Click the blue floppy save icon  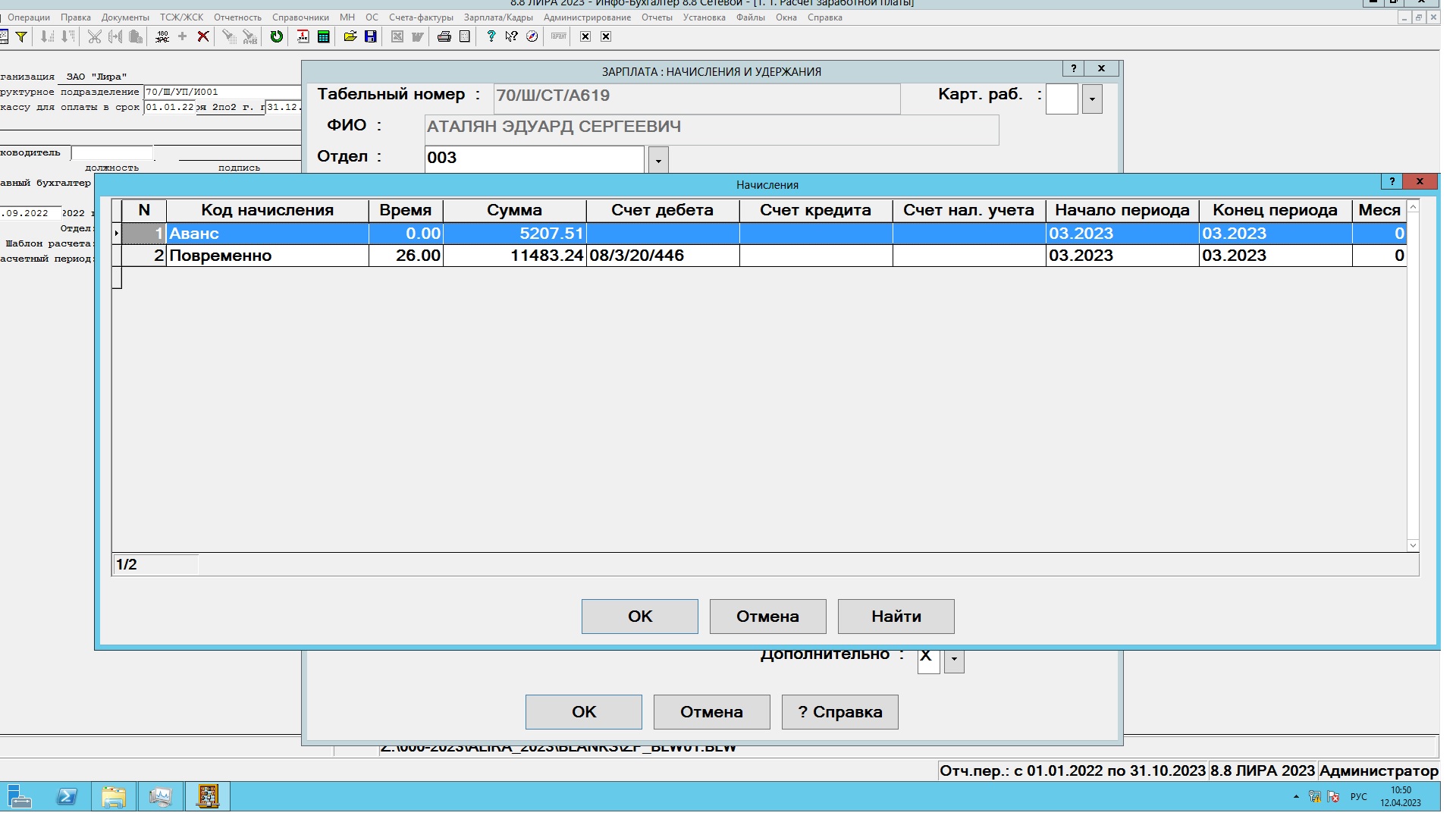pyautogui.click(x=370, y=36)
